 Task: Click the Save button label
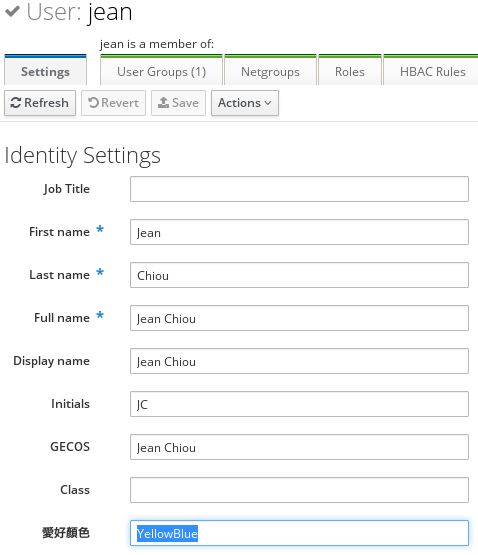(185, 103)
